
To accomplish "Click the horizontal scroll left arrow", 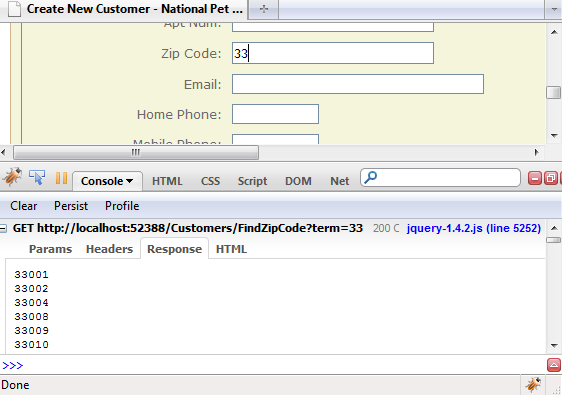I will coord(3,152).
